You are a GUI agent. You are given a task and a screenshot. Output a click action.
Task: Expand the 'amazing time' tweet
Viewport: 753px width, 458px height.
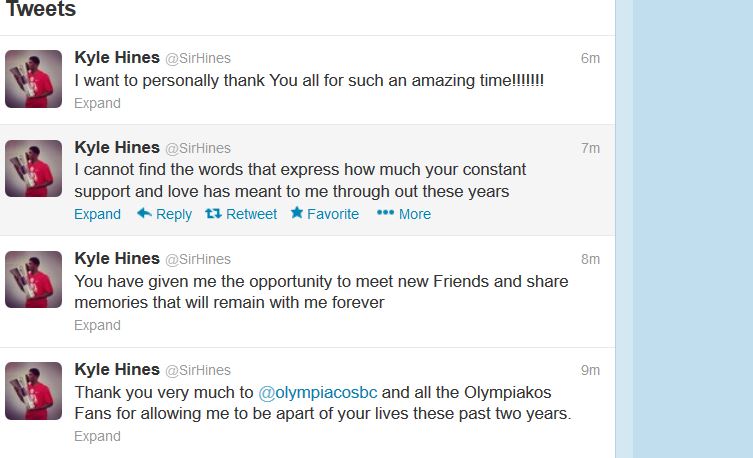[97, 103]
